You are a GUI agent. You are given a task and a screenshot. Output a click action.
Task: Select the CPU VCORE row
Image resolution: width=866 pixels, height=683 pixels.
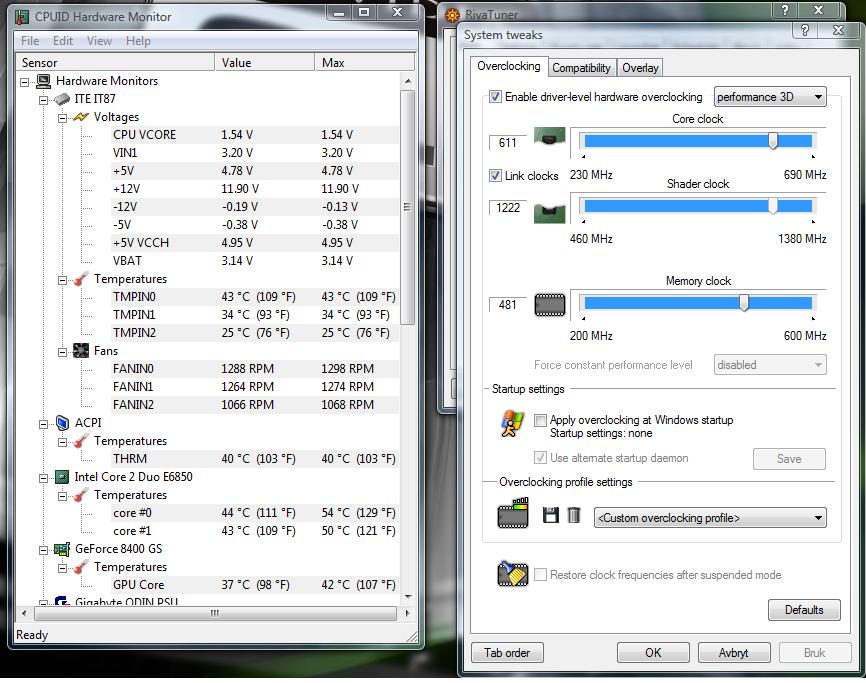pos(255,135)
